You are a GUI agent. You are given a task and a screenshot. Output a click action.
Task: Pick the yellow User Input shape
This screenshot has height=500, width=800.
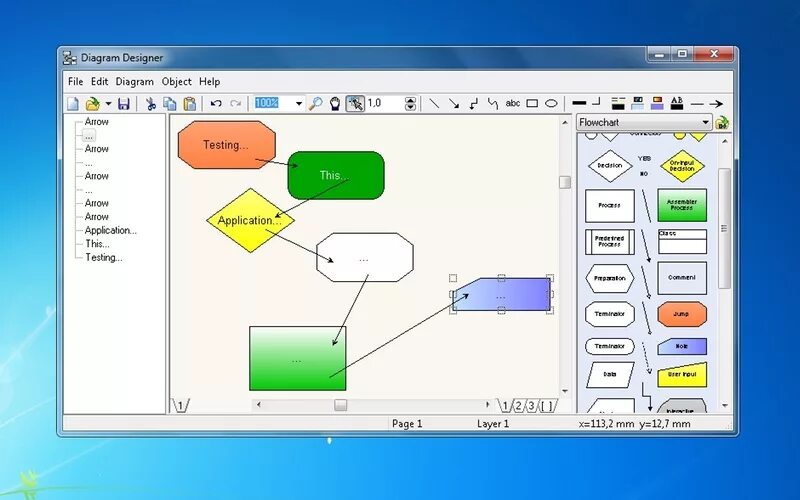coord(682,374)
